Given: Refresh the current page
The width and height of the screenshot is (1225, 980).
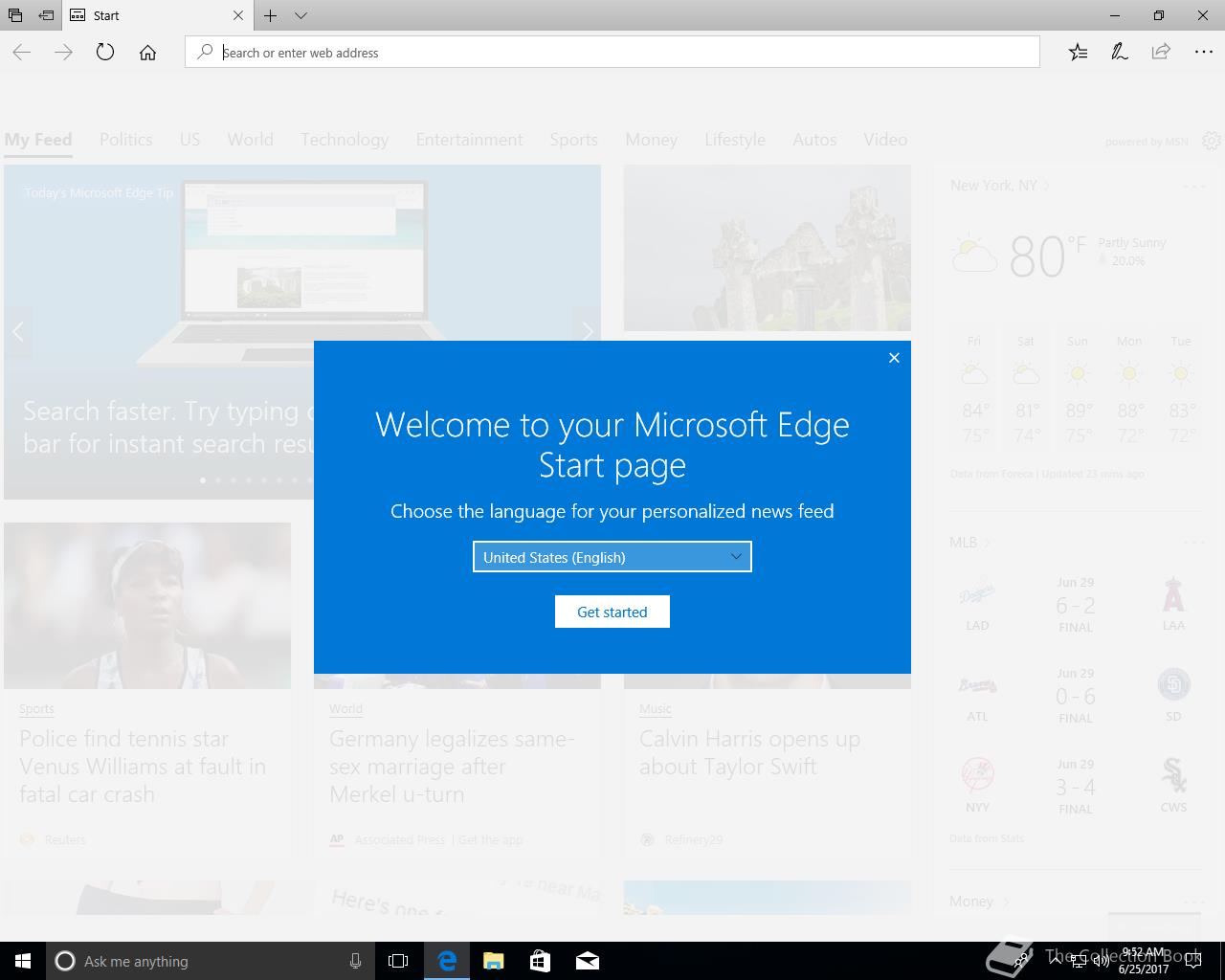Looking at the screenshot, I should tap(105, 53).
